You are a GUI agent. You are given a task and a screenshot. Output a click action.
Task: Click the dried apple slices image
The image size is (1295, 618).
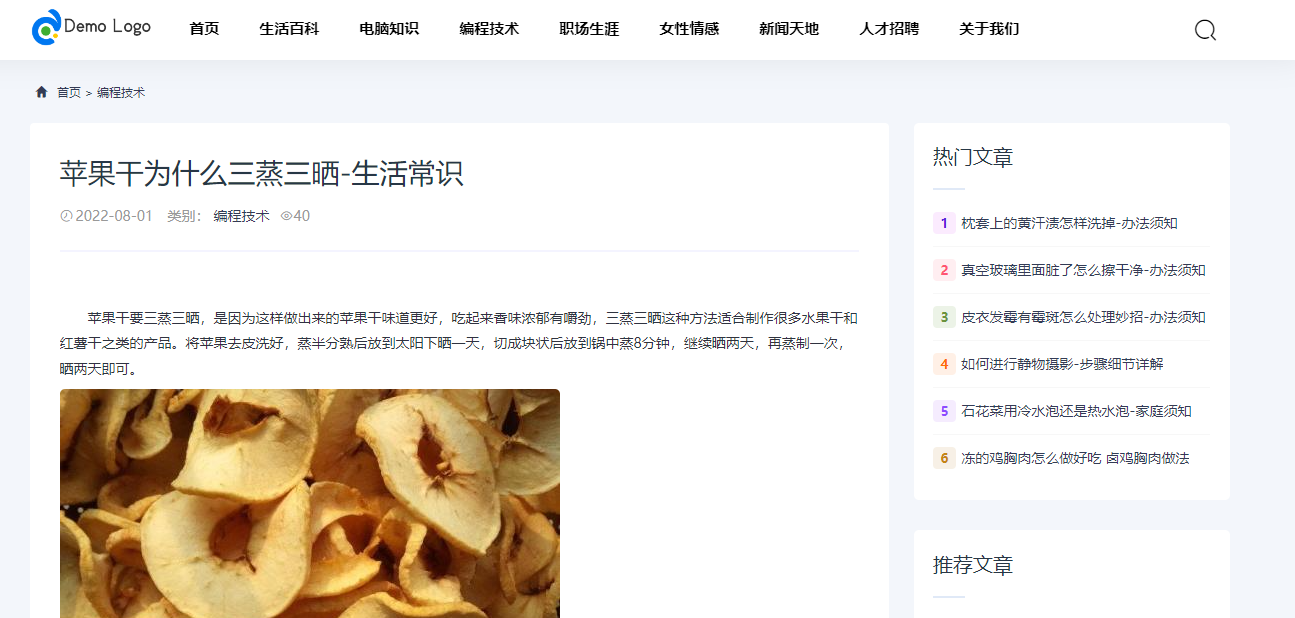point(310,503)
